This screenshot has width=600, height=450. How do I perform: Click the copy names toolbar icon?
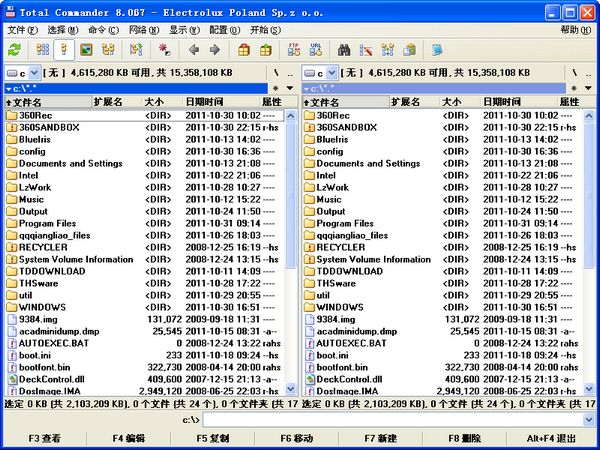[409, 50]
